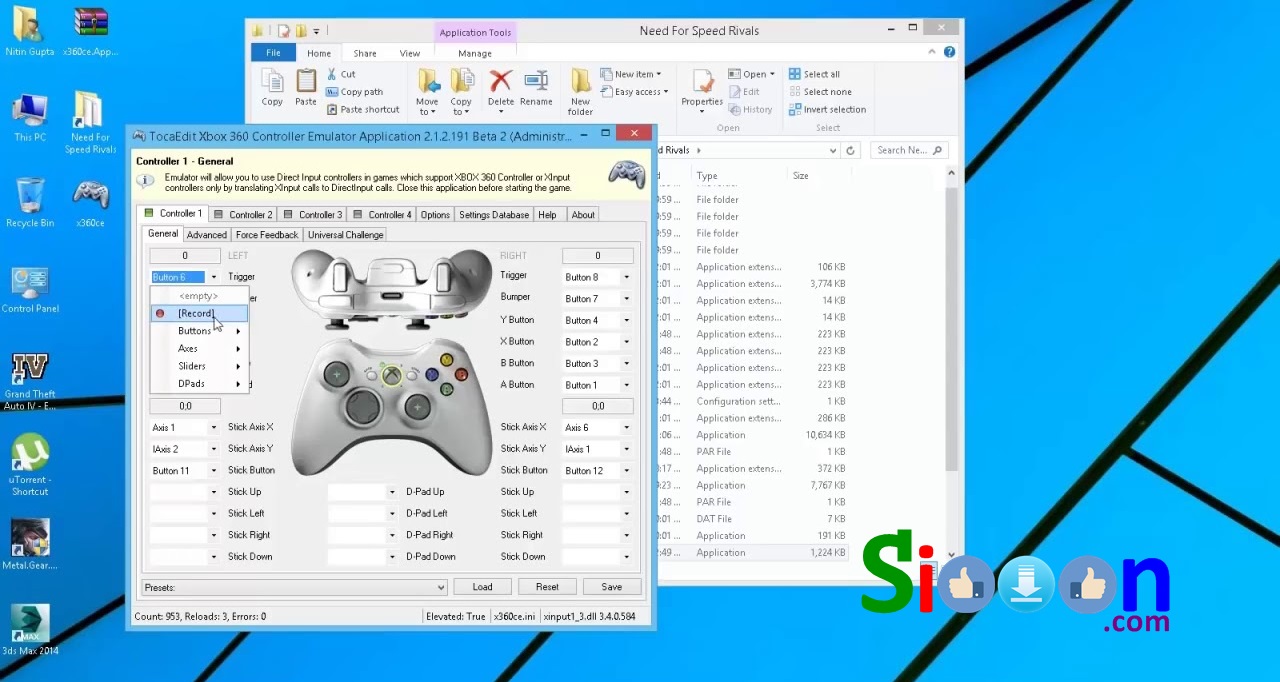This screenshot has width=1280, height=682.
Task: Expand the right Bumper Button 7 dropdown
Action: (x=627, y=298)
